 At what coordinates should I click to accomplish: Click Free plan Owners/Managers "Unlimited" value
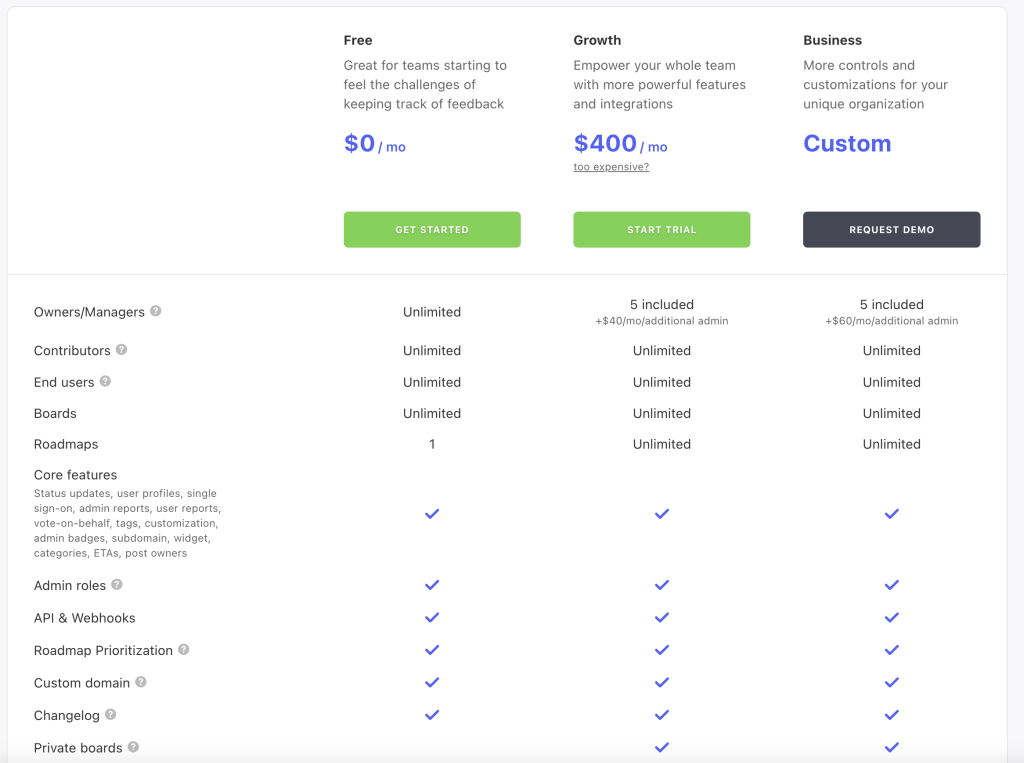click(432, 312)
